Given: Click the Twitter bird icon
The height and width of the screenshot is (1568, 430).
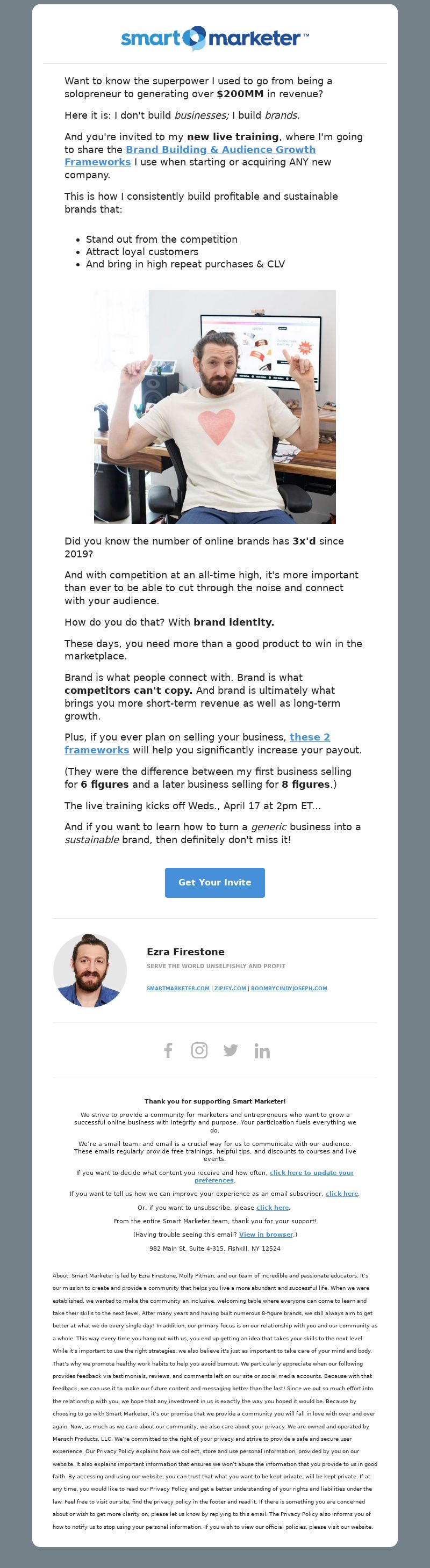Looking at the screenshot, I should pos(230,1050).
